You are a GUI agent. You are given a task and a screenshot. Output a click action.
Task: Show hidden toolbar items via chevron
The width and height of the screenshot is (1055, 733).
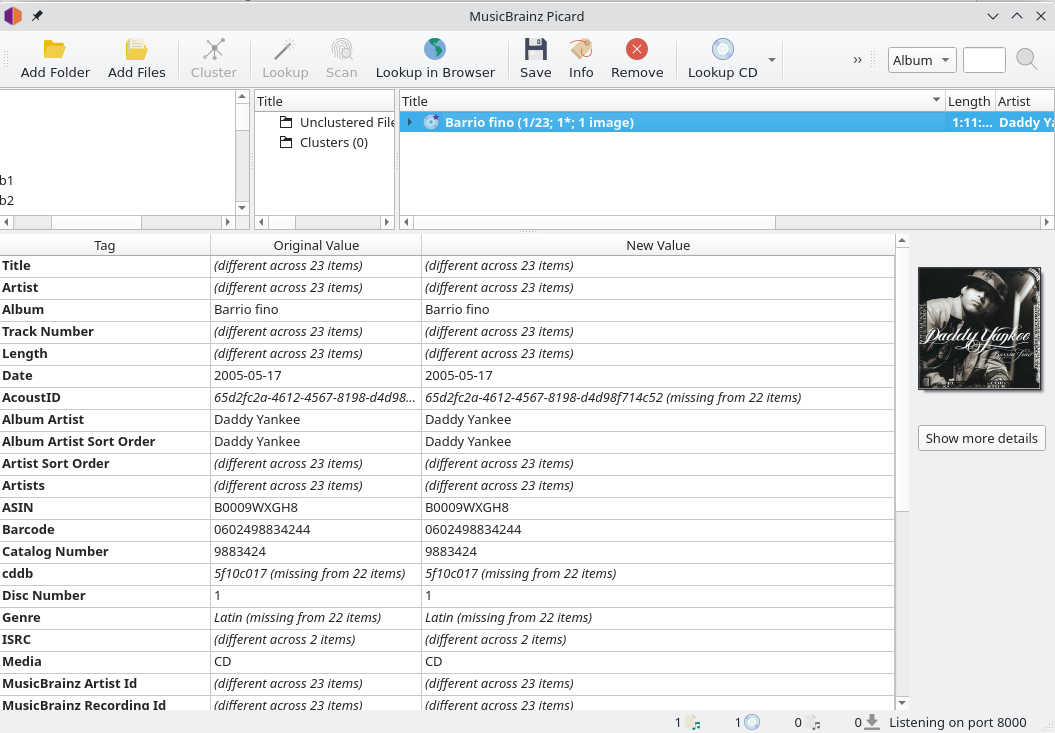(x=858, y=60)
